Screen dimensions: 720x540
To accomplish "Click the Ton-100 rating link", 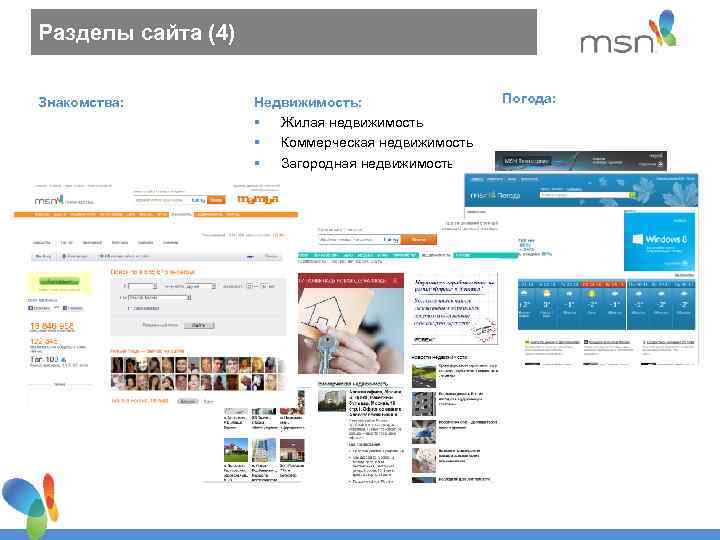I will click(48, 360).
